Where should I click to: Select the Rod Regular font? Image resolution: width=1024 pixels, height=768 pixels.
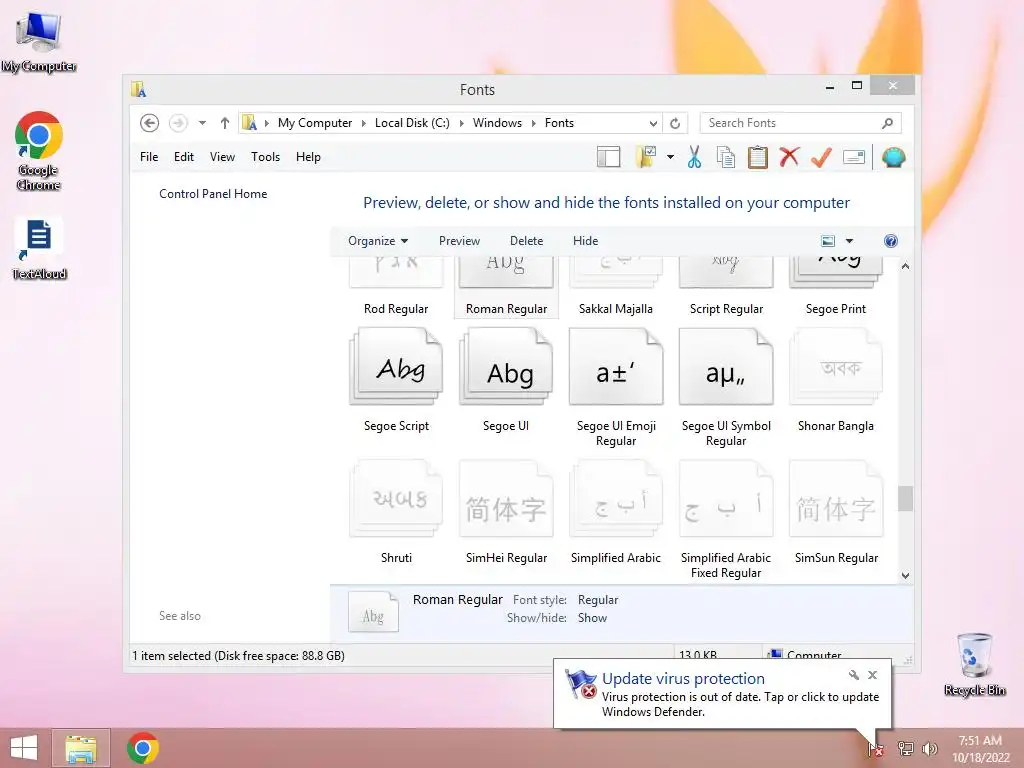point(396,287)
